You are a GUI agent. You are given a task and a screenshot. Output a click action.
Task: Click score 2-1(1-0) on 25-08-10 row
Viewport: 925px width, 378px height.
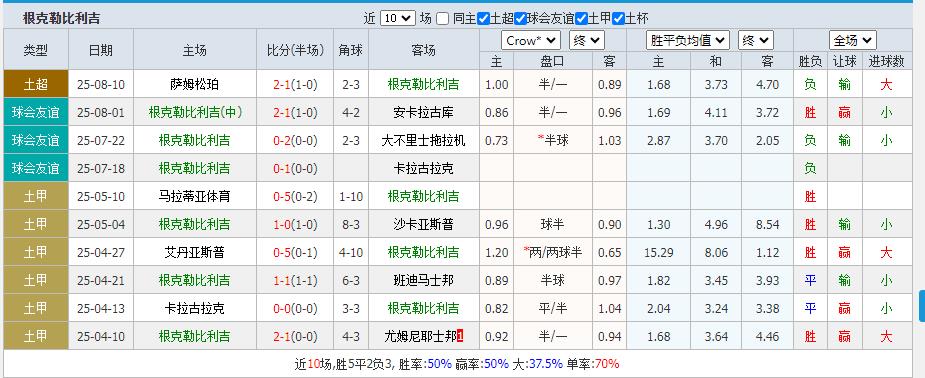pyautogui.click(x=295, y=84)
